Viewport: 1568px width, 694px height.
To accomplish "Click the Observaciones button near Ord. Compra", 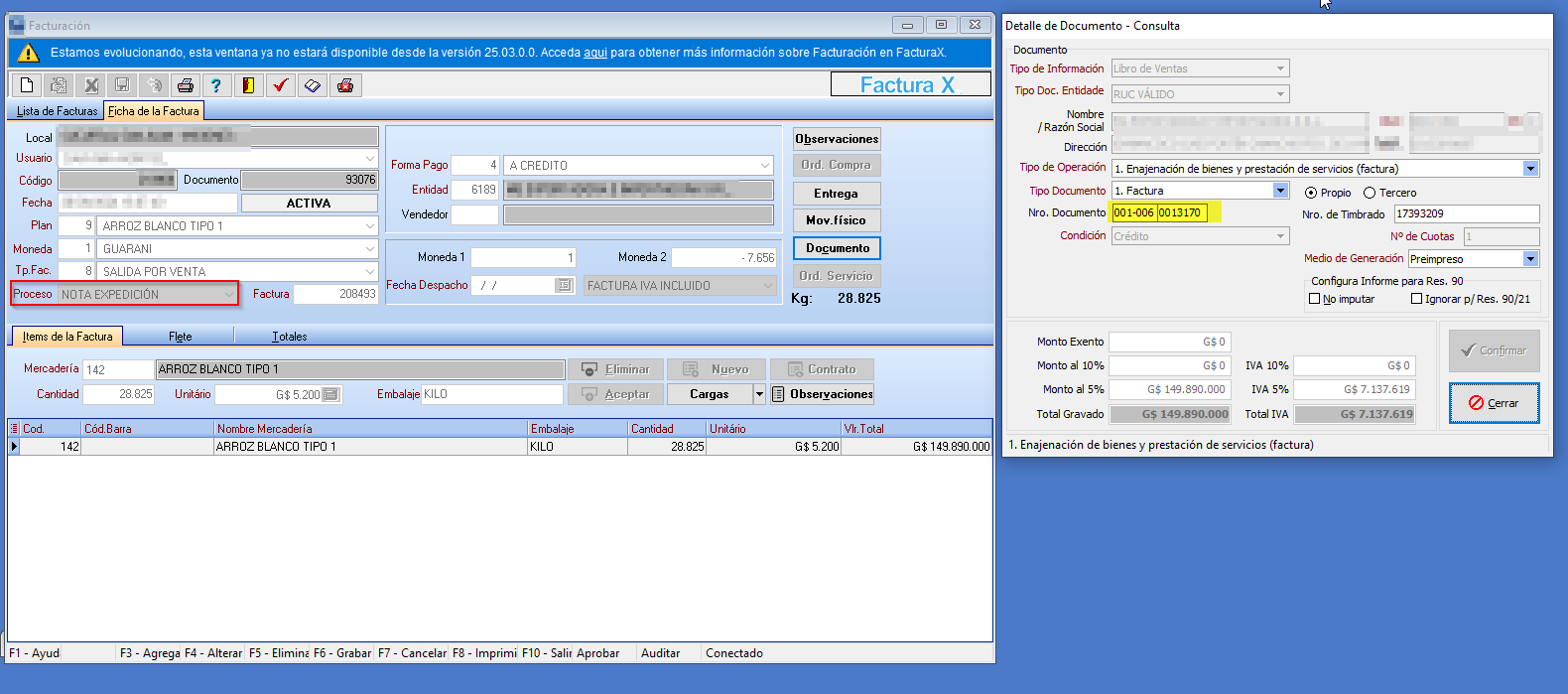I will pyautogui.click(x=837, y=139).
